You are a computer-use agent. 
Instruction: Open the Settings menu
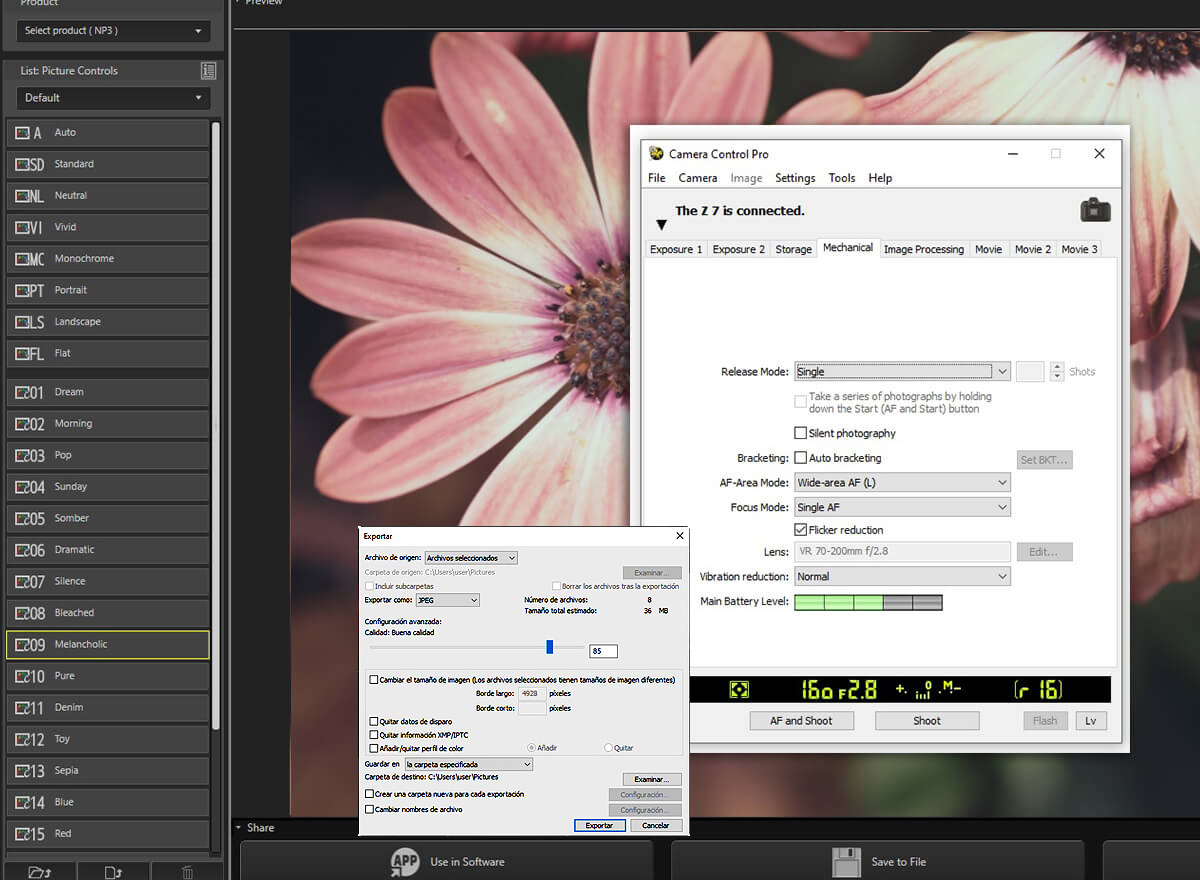(x=795, y=178)
